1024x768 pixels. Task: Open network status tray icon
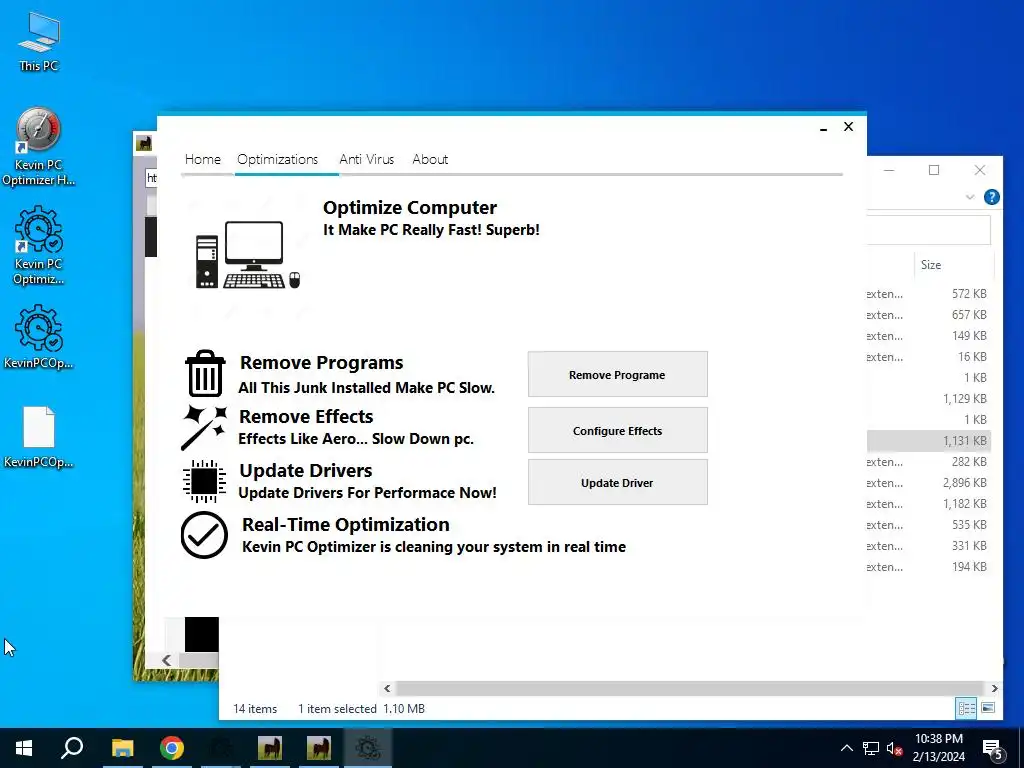pos(871,748)
